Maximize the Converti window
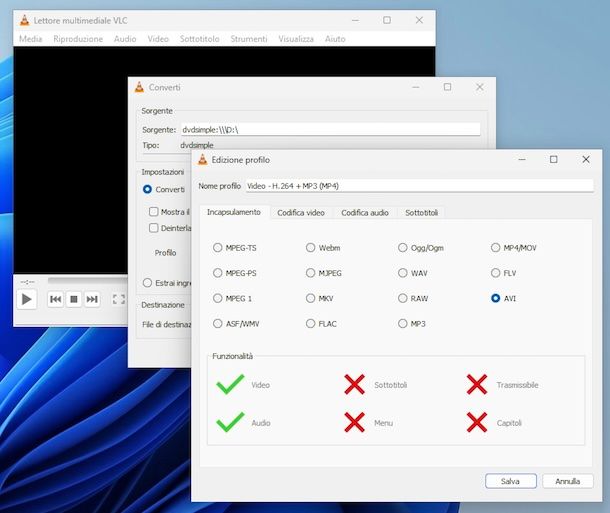Viewport: 610px width, 513px height. tap(447, 87)
